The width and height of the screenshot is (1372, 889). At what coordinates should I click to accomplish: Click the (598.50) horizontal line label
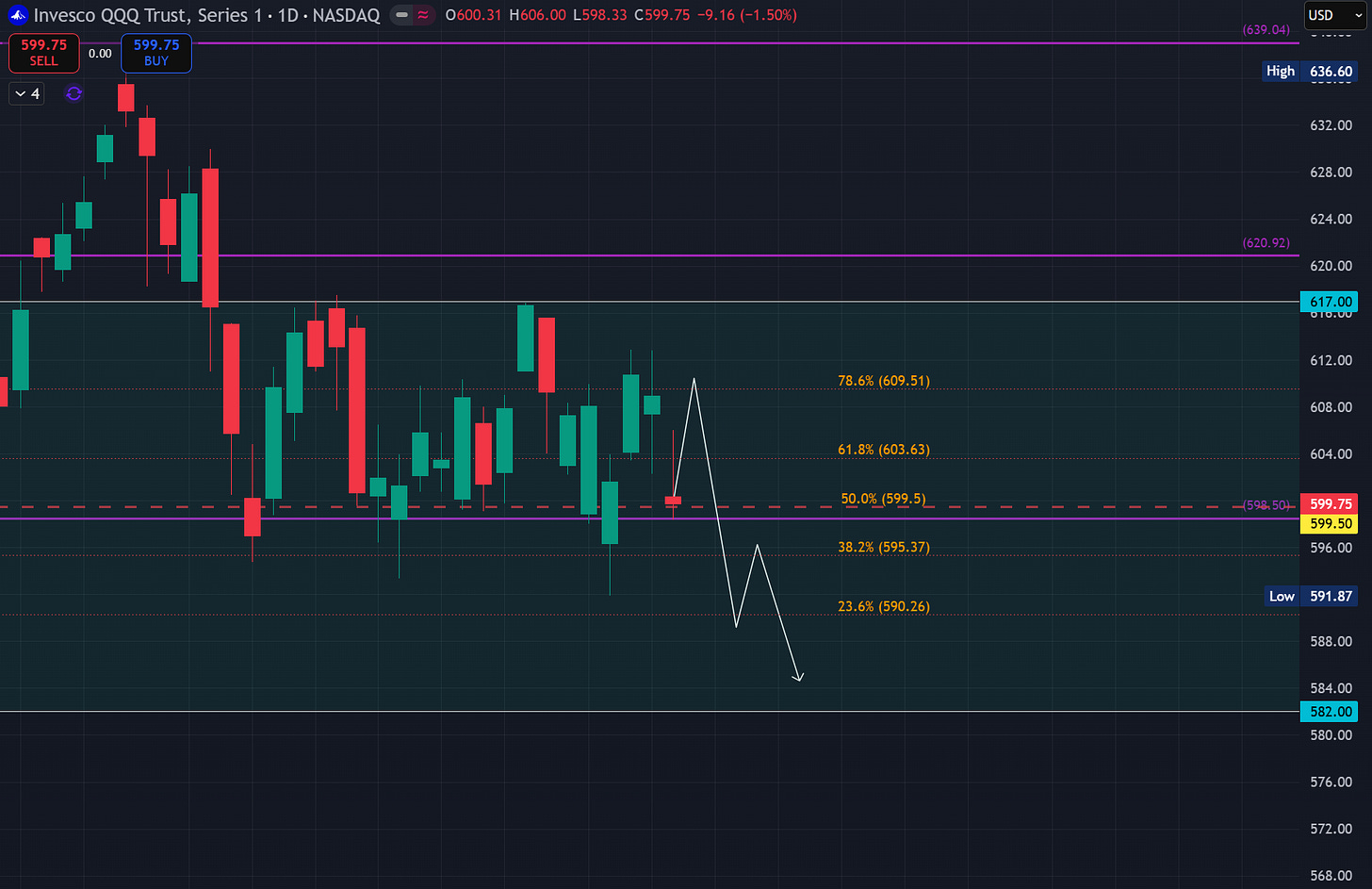pyautogui.click(x=1266, y=505)
